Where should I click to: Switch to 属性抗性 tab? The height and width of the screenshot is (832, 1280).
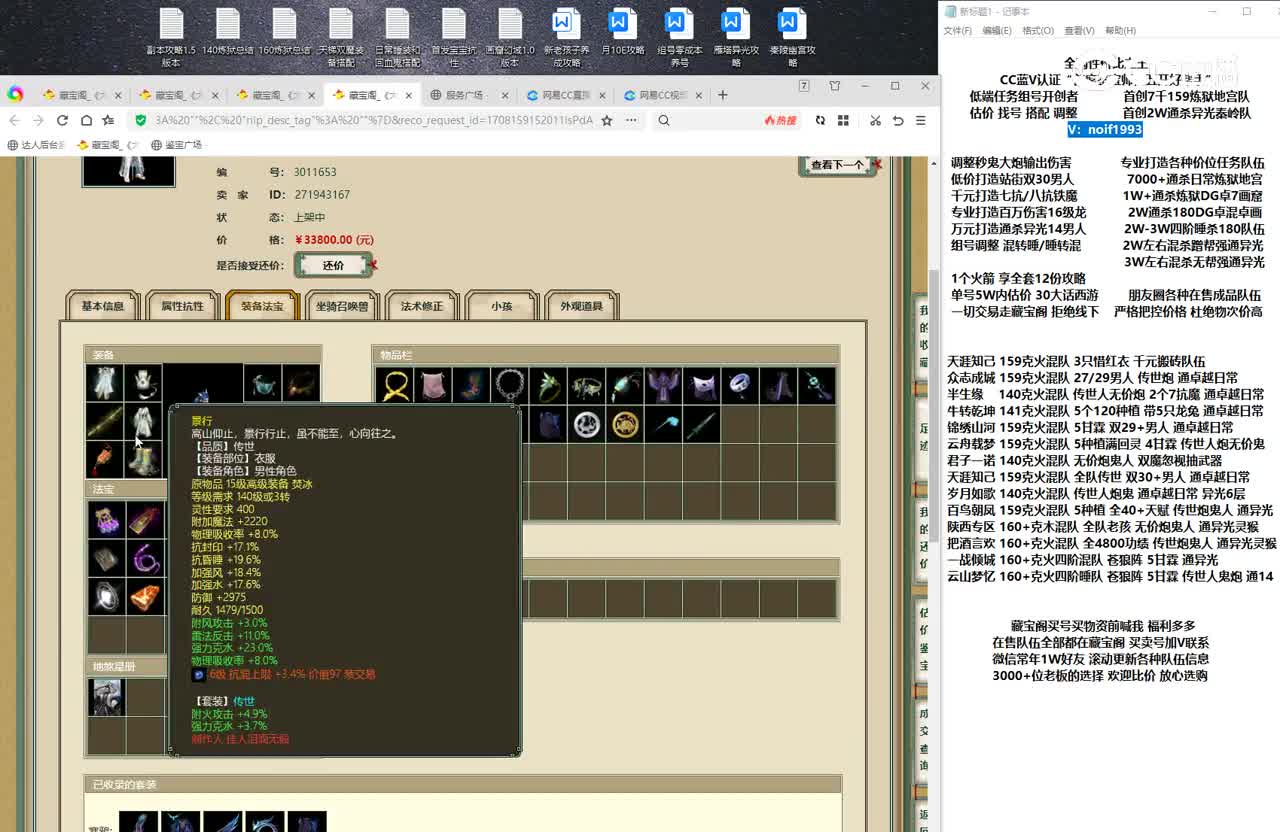pyautogui.click(x=182, y=306)
